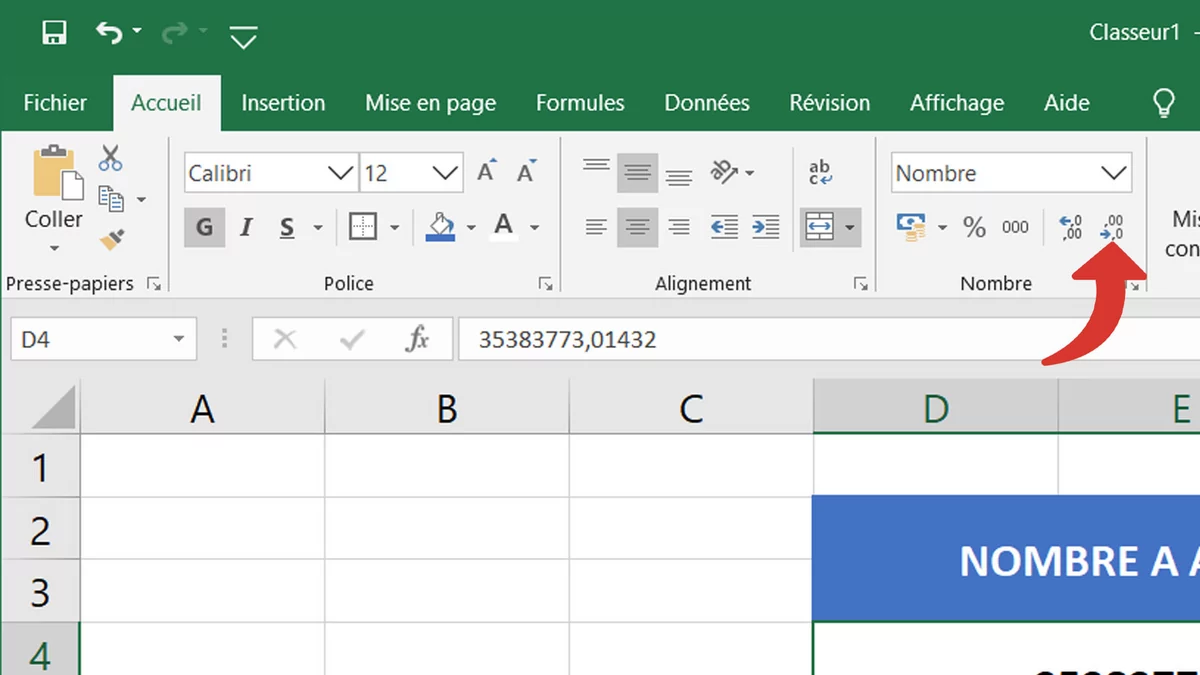Click the fx insert function icon
1200x675 pixels.
(417, 340)
